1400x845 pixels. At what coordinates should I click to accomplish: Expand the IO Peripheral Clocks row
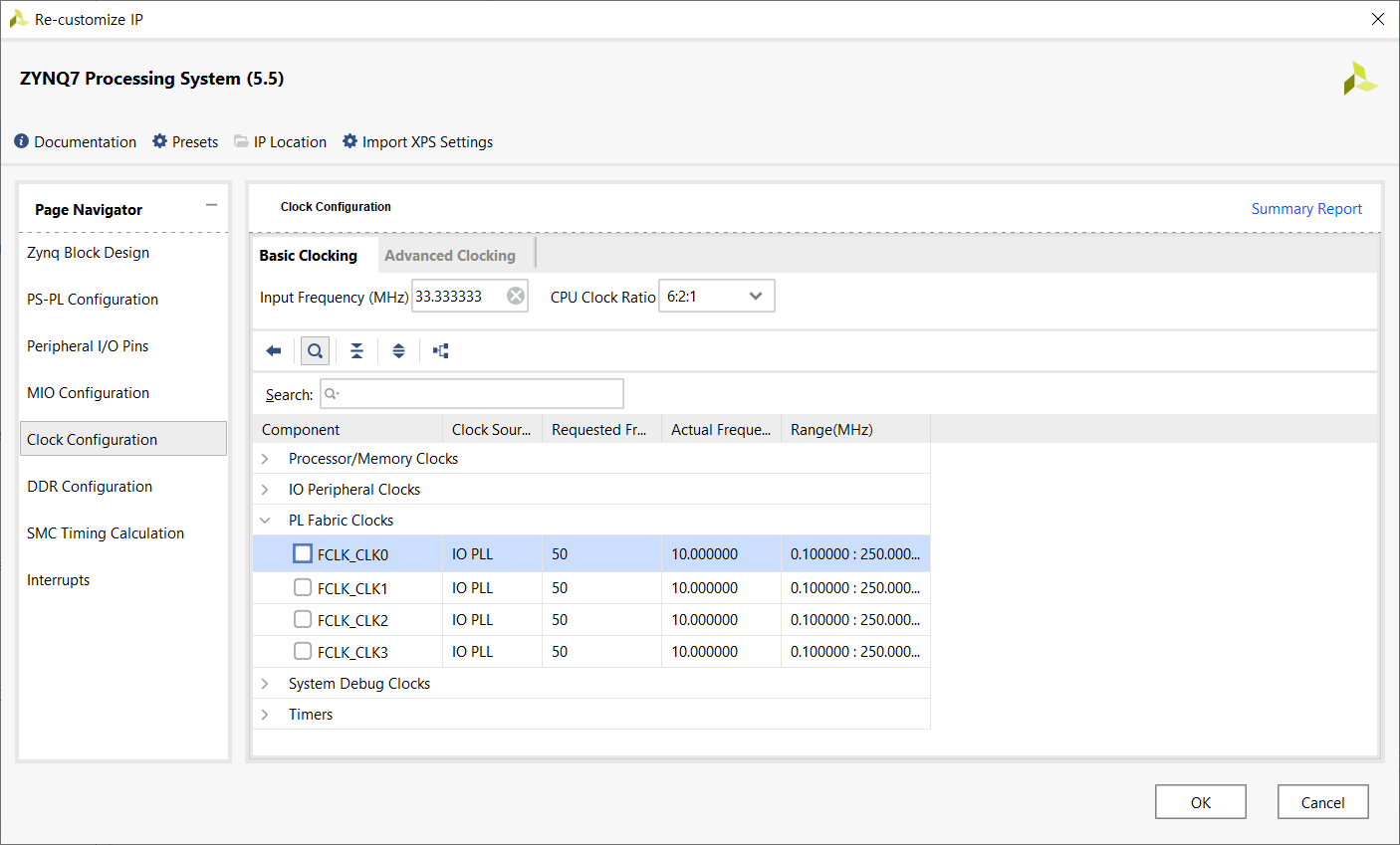(265, 490)
